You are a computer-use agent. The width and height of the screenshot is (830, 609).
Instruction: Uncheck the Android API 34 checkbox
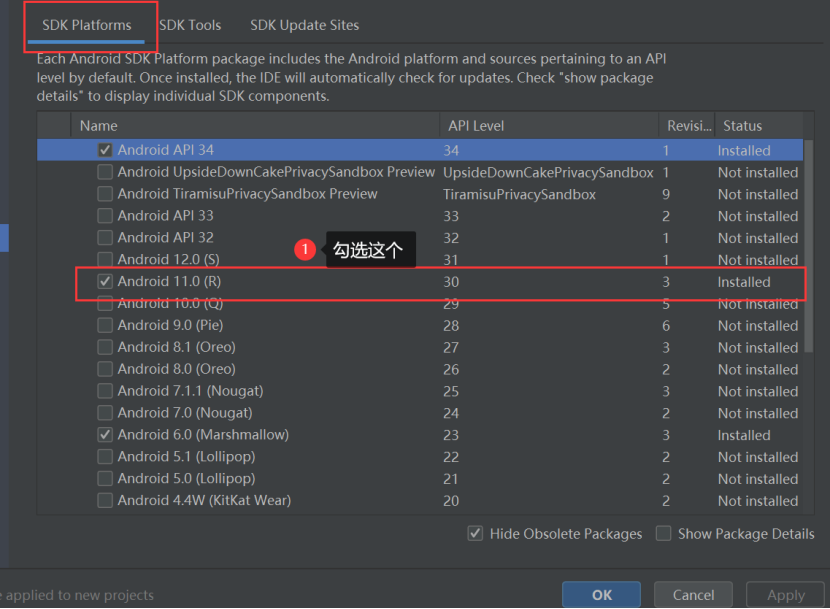105,150
